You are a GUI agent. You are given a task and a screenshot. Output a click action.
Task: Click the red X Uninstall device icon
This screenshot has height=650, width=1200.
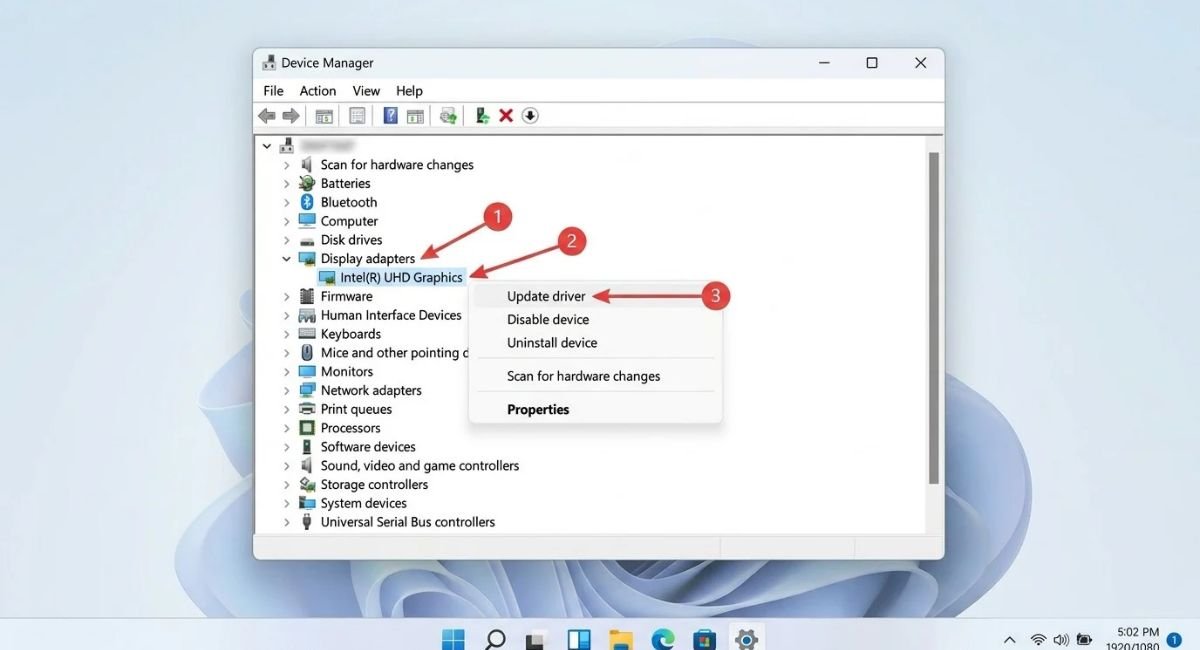coord(506,116)
